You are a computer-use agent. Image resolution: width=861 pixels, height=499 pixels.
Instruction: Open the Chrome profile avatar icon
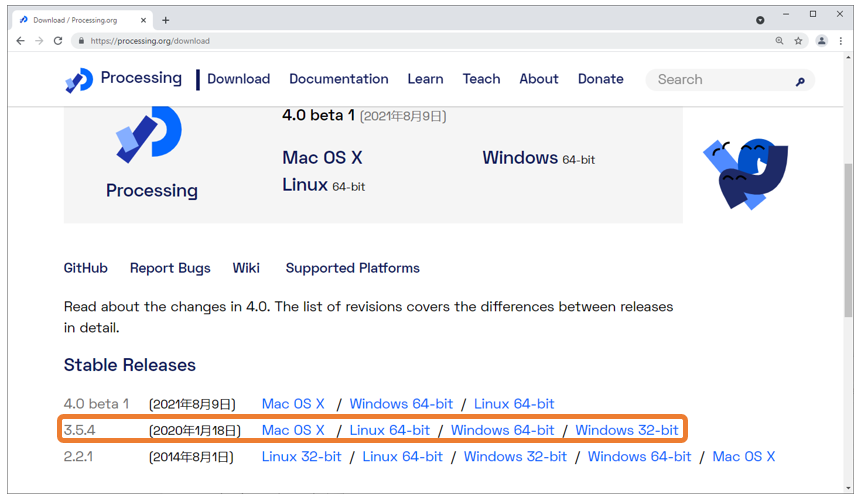[x=821, y=41]
